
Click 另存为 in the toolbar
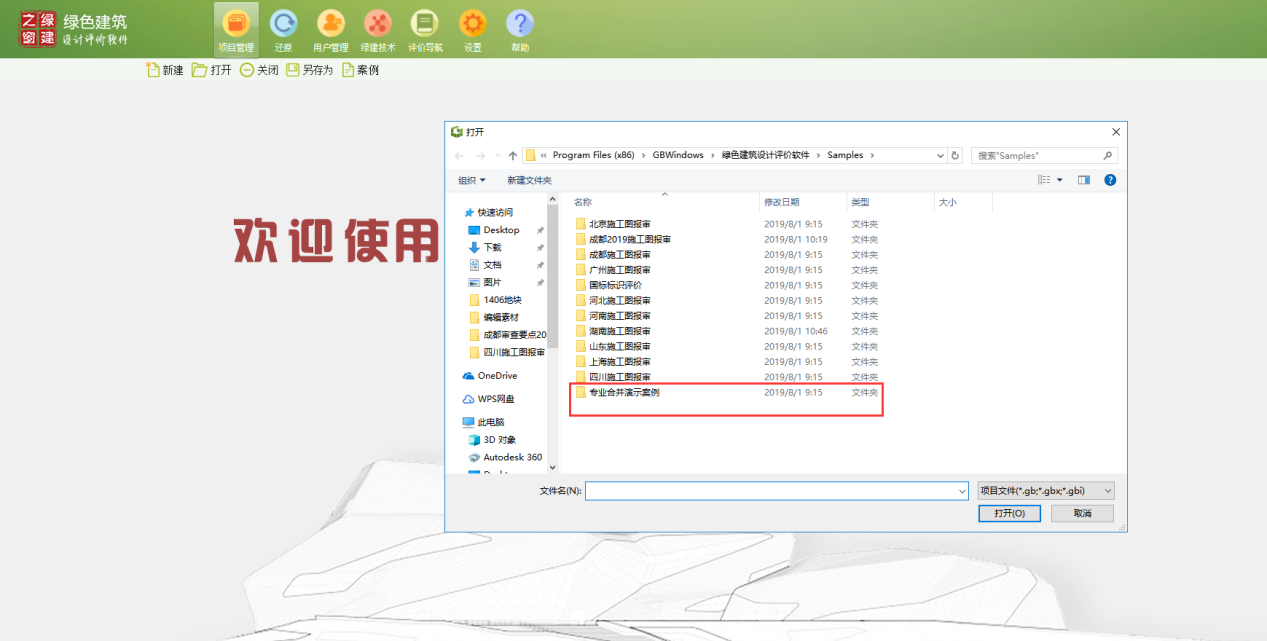click(308, 70)
